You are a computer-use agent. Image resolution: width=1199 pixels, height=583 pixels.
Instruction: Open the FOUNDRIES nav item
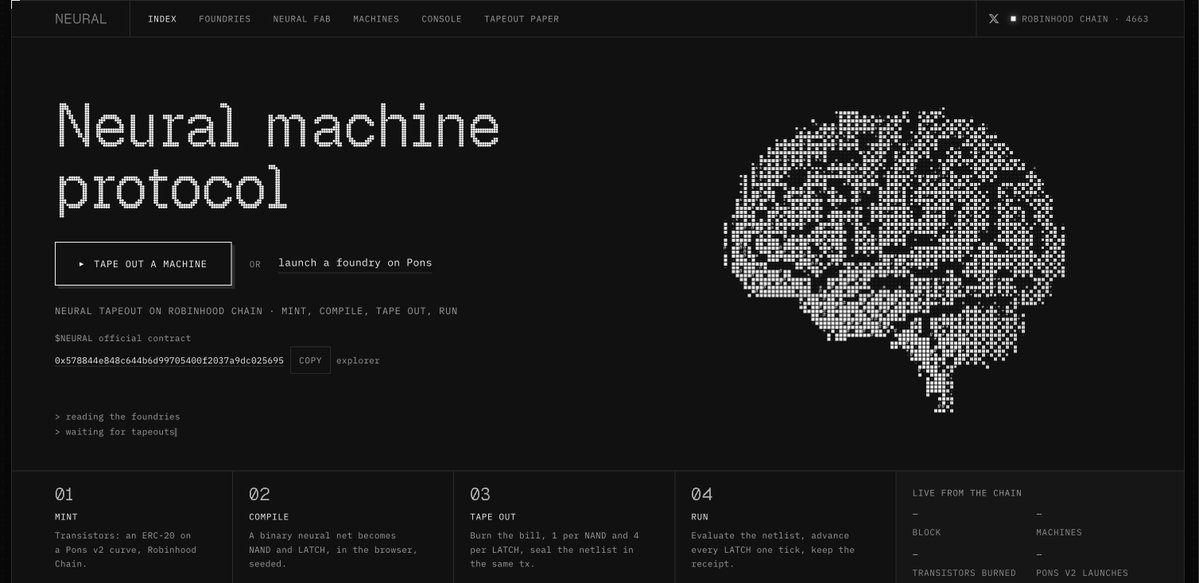coord(224,19)
